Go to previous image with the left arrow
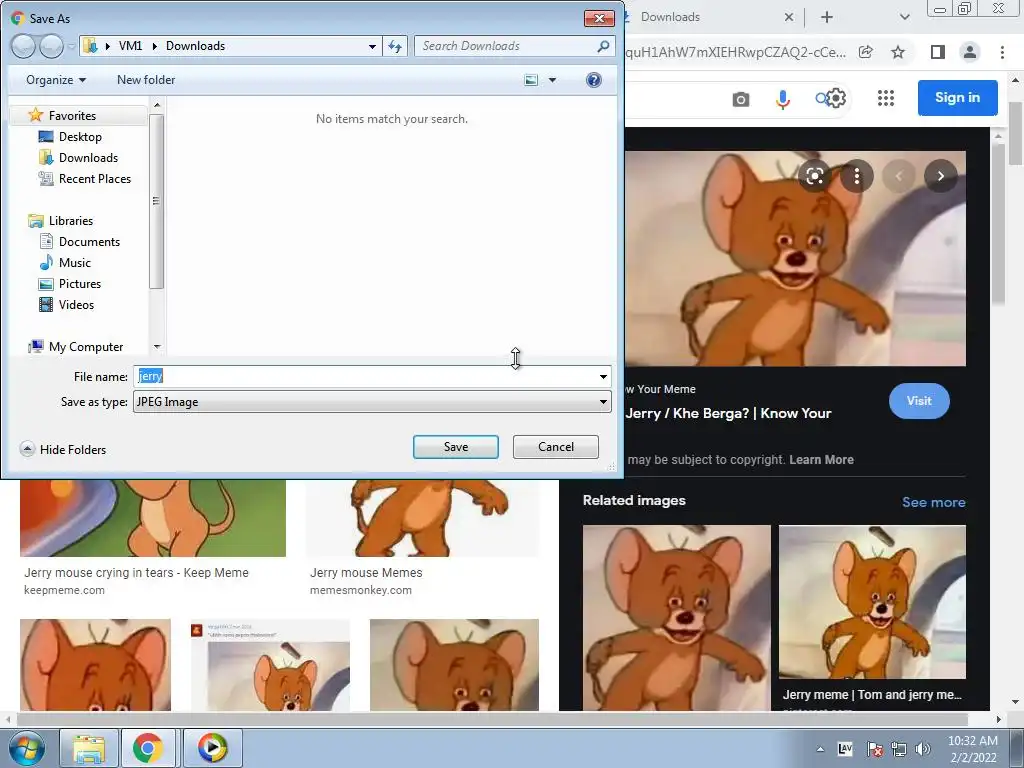The image size is (1024, 768). [899, 176]
